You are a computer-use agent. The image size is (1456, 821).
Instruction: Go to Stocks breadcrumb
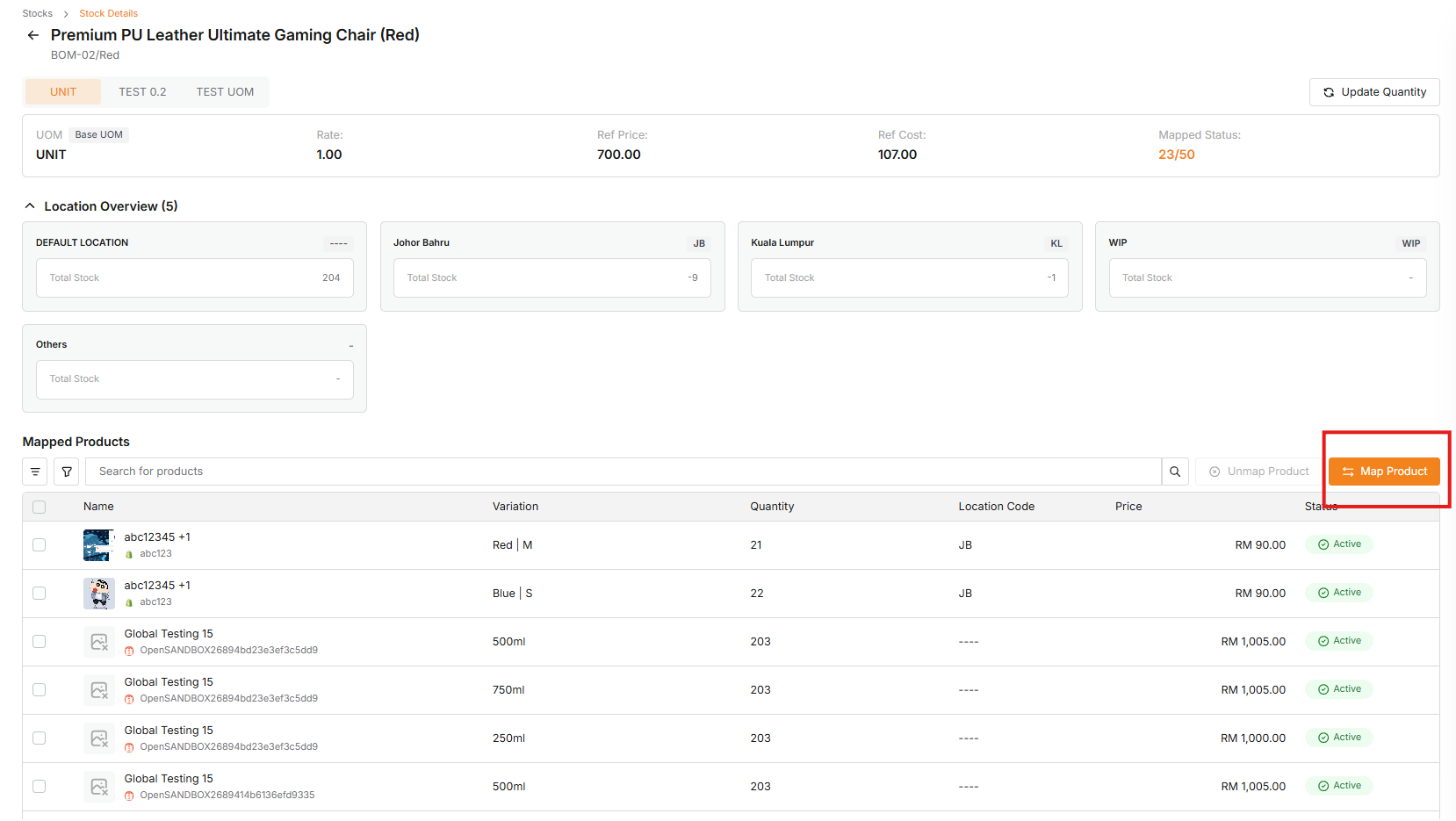pos(37,13)
